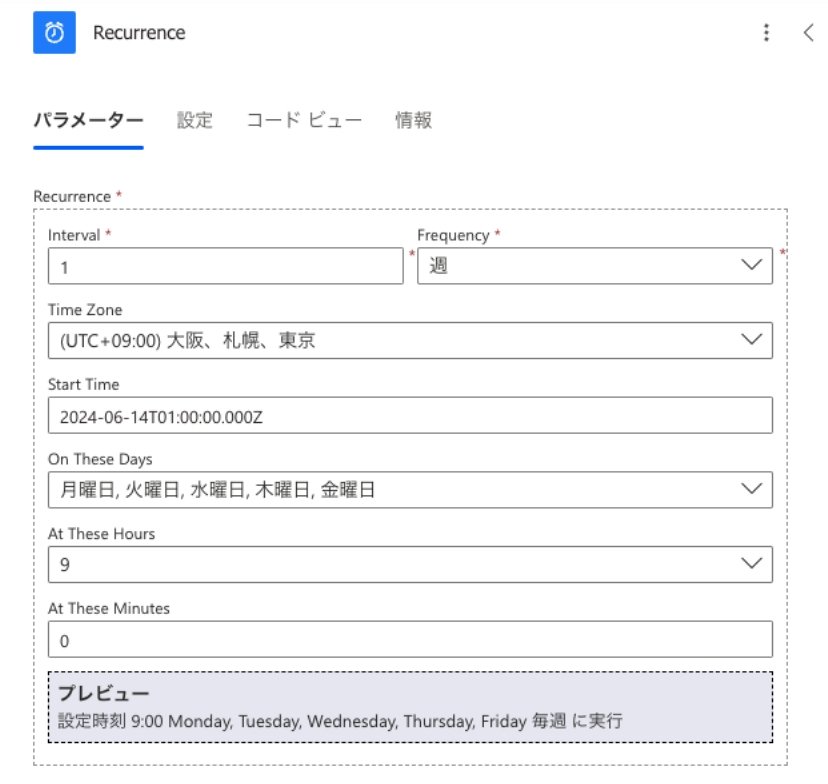
Task: Click the Start Time input field
Action: pyautogui.click(x=410, y=415)
